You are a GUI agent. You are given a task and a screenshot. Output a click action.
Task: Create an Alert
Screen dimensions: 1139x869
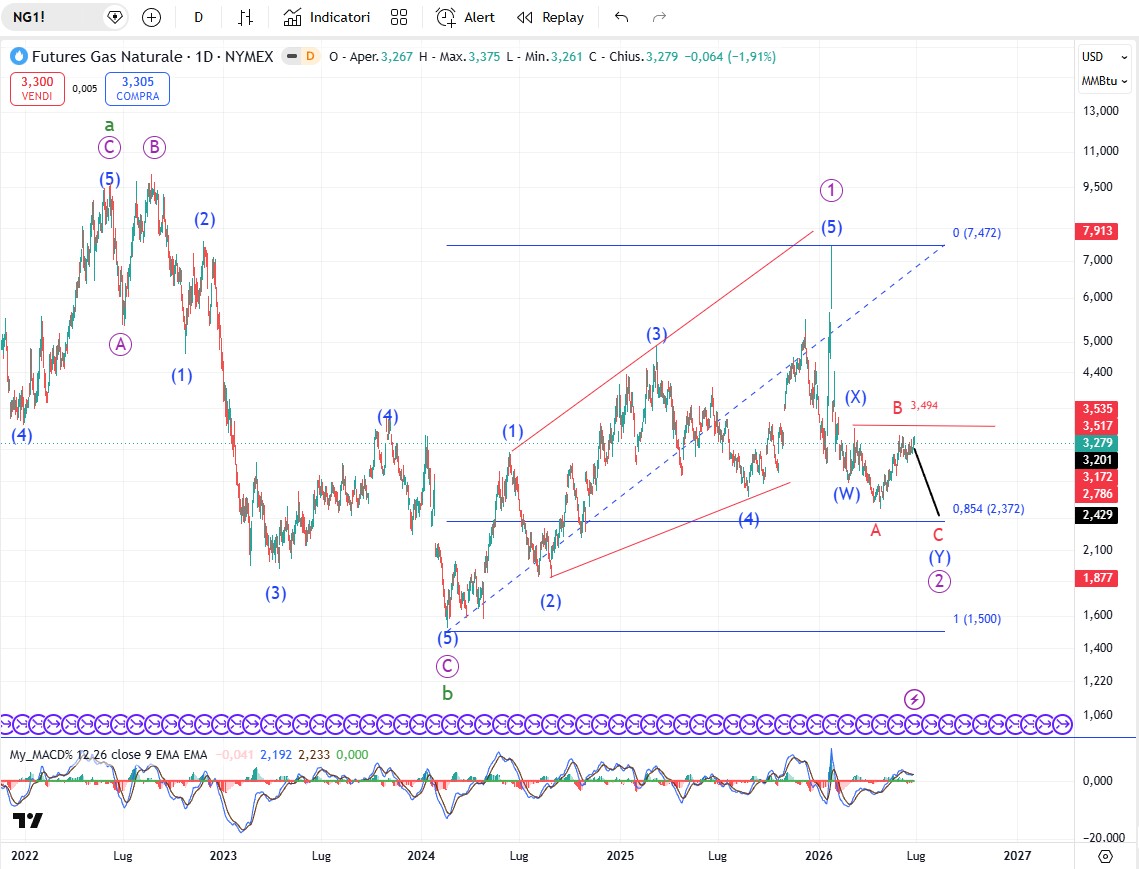tap(466, 17)
